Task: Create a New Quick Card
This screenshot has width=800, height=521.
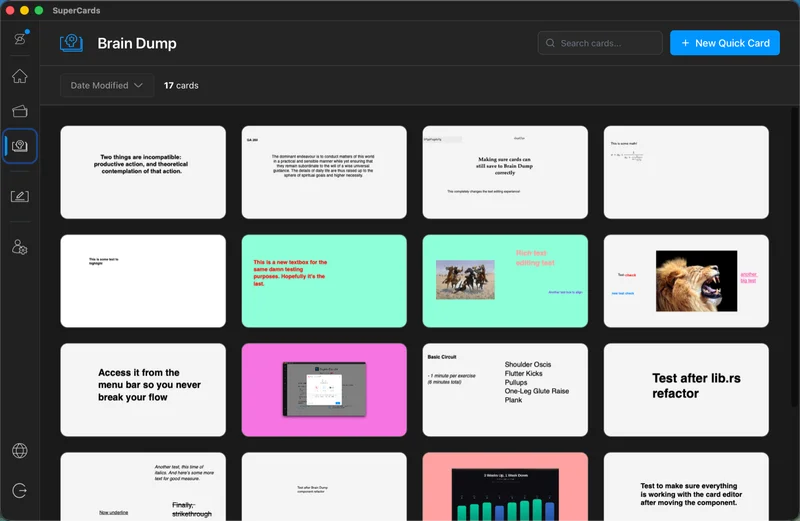Action: point(724,43)
